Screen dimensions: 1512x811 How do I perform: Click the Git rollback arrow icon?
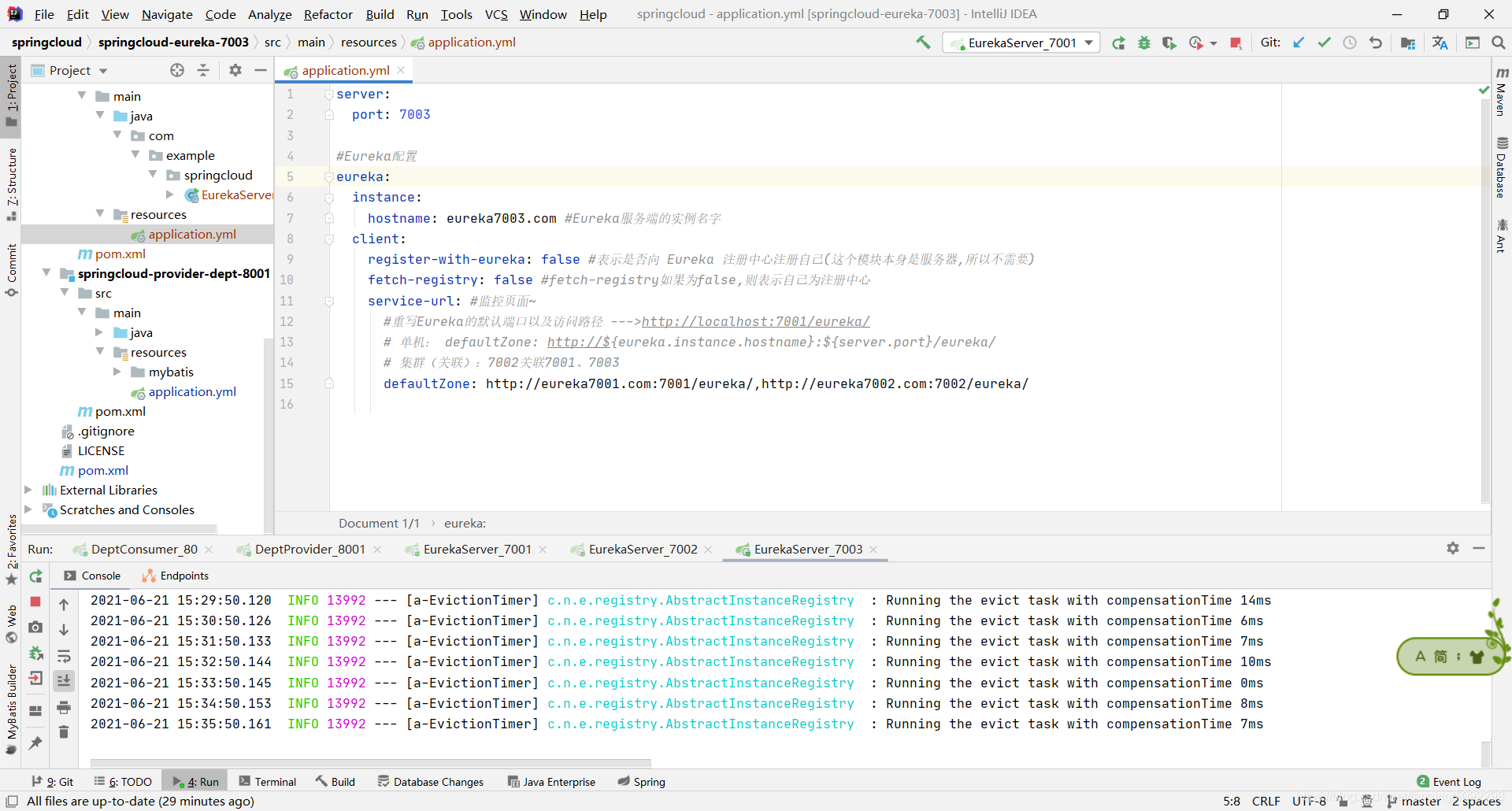point(1376,43)
